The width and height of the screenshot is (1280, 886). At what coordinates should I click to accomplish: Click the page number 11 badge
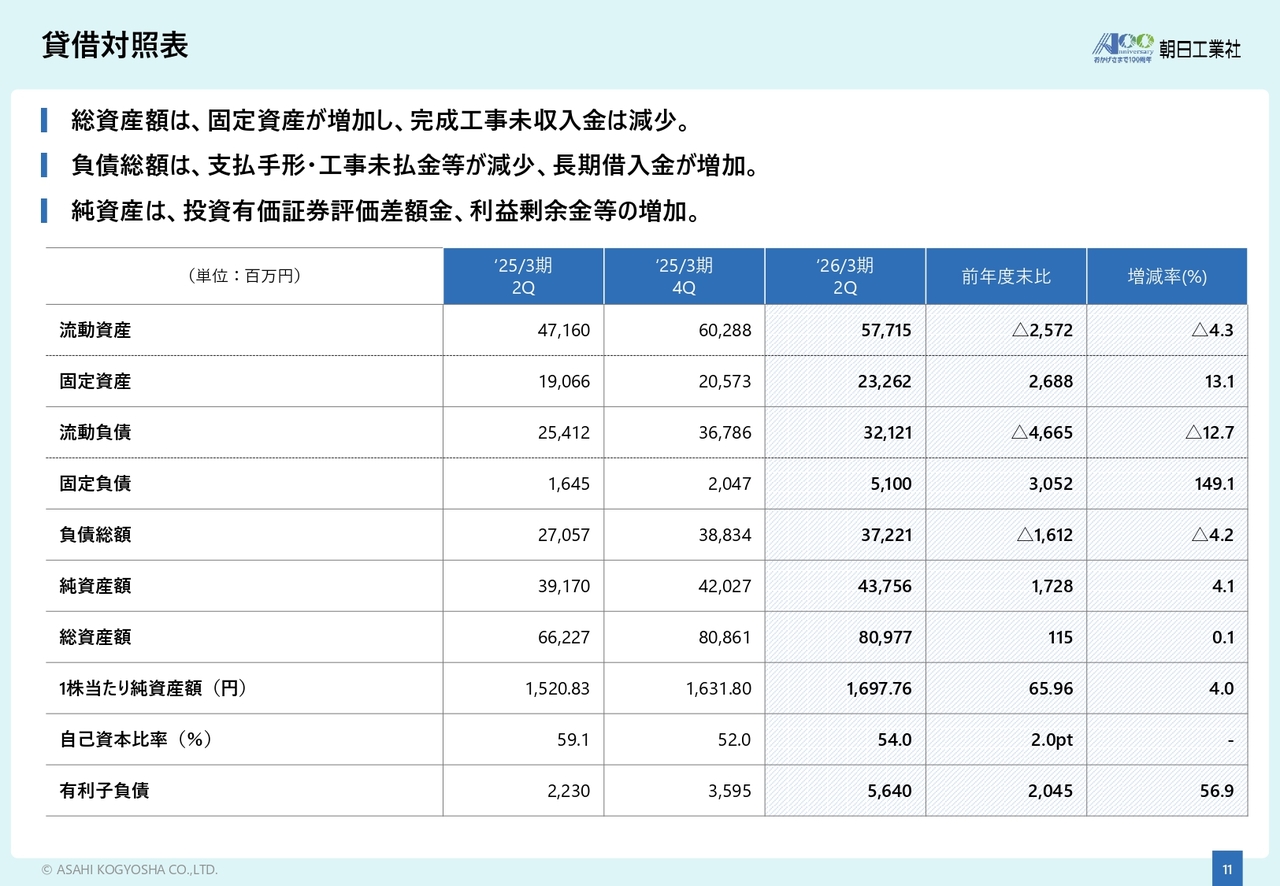tap(1226, 868)
